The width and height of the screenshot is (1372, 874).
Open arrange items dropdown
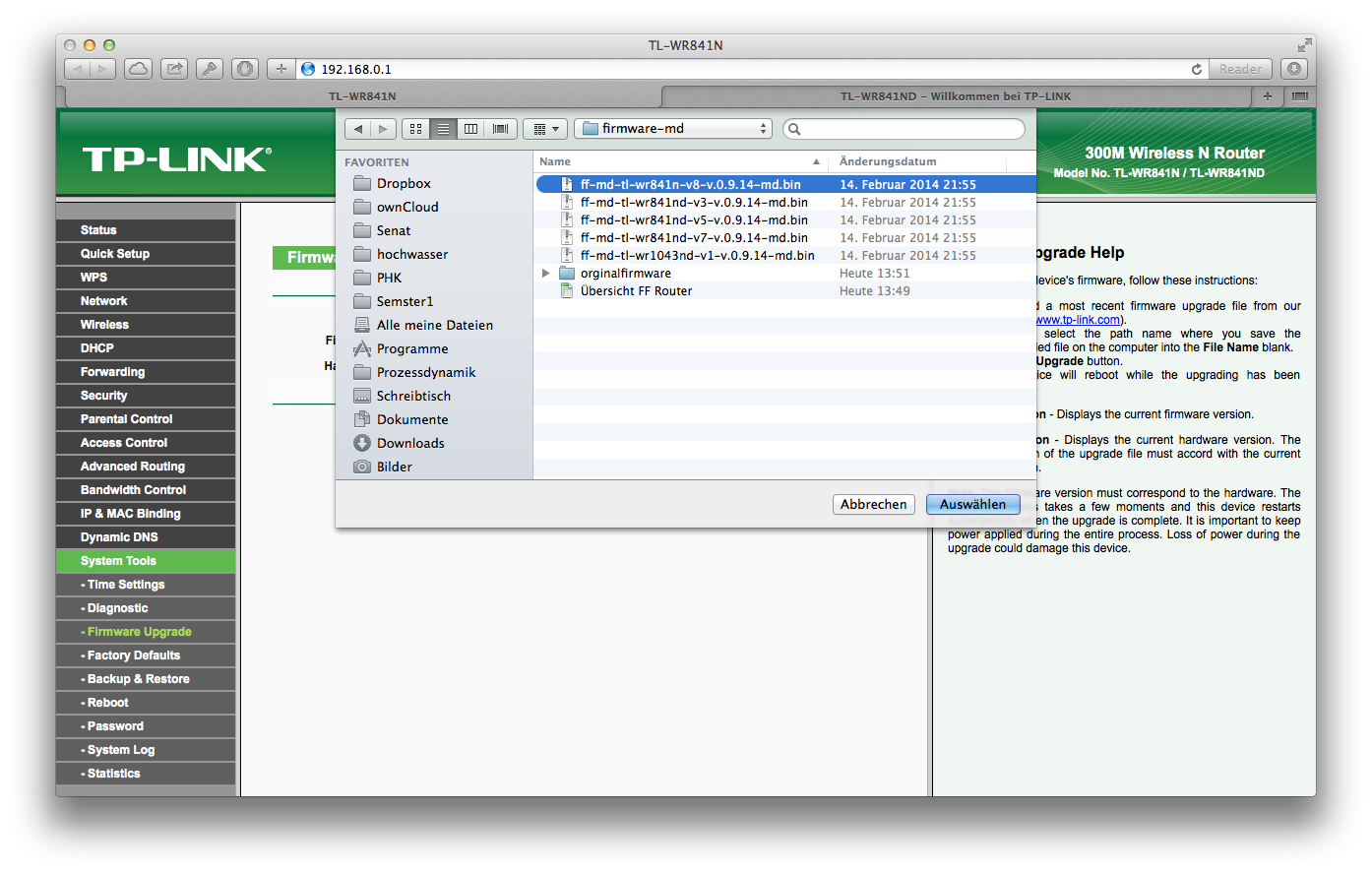click(545, 129)
